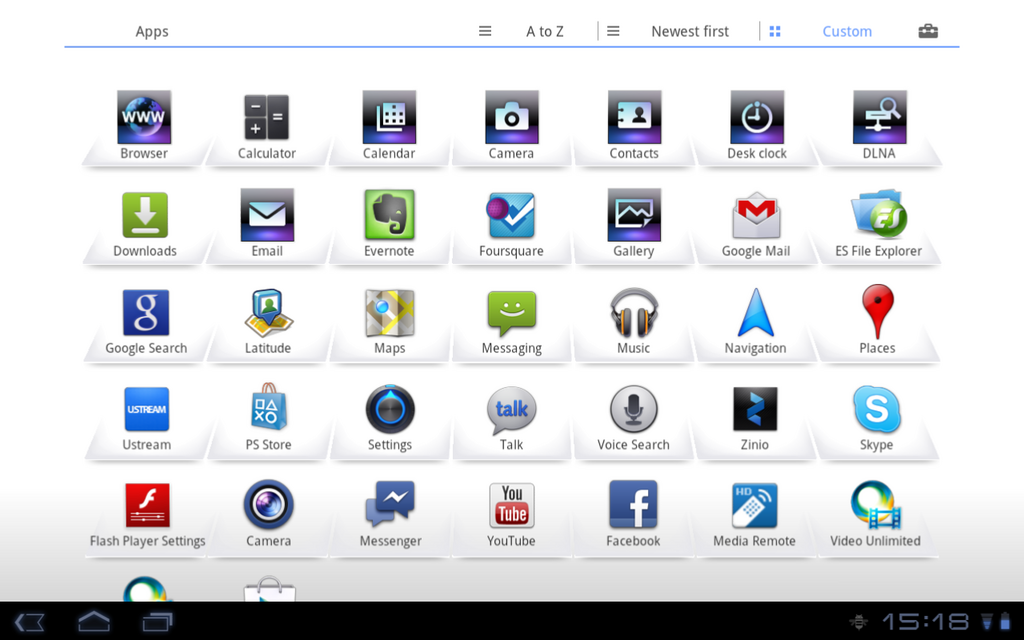Open Google Mail

point(755,214)
